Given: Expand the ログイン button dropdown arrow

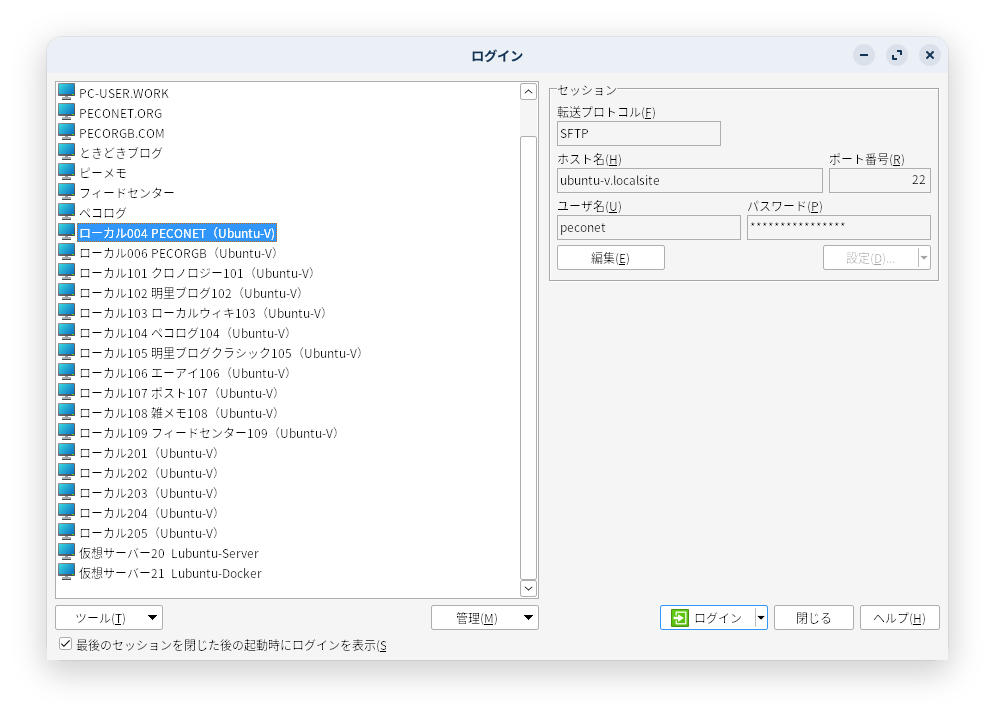Looking at the screenshot, I should coord(760,617).
